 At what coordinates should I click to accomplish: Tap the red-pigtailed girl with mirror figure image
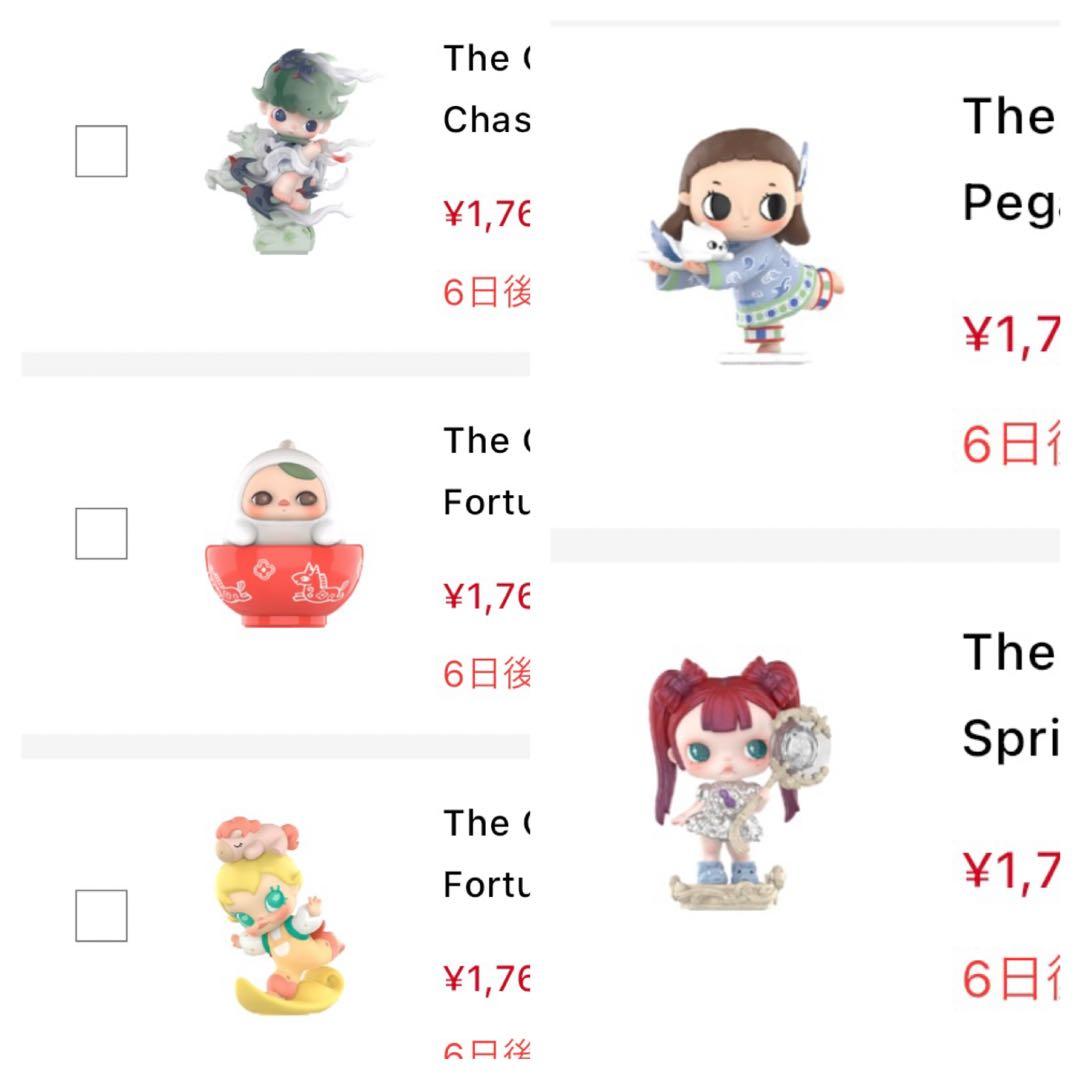pos(742,782)
